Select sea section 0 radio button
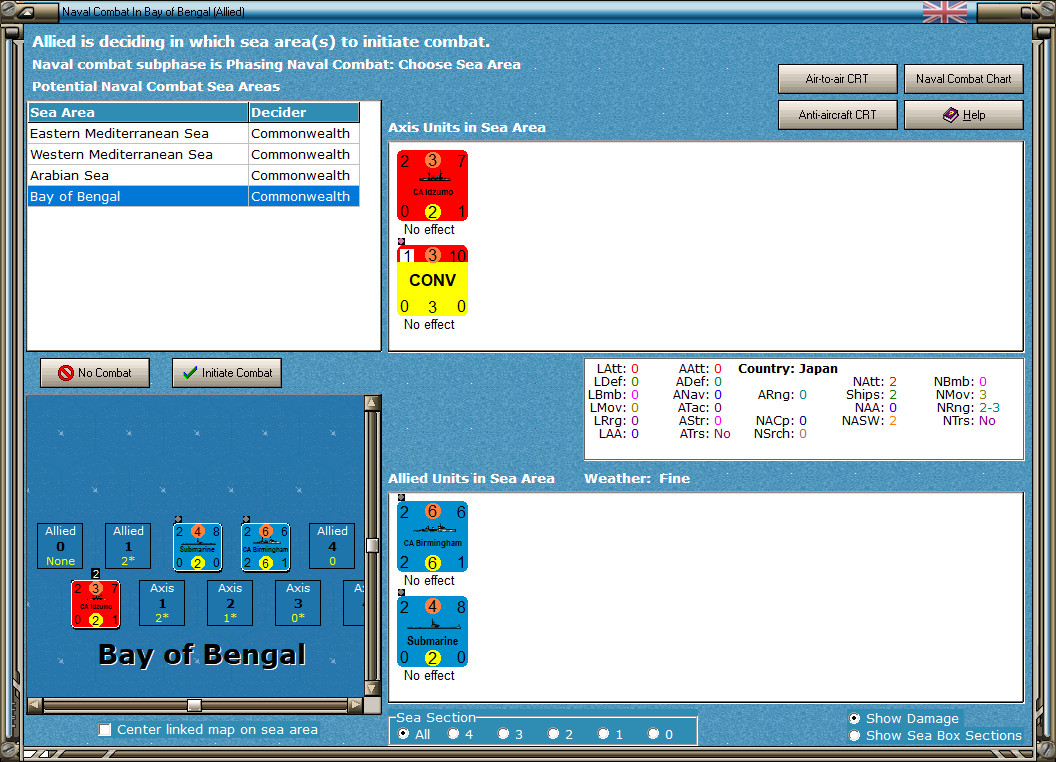This screenshot has height=762, width=1056. (653, 734)
